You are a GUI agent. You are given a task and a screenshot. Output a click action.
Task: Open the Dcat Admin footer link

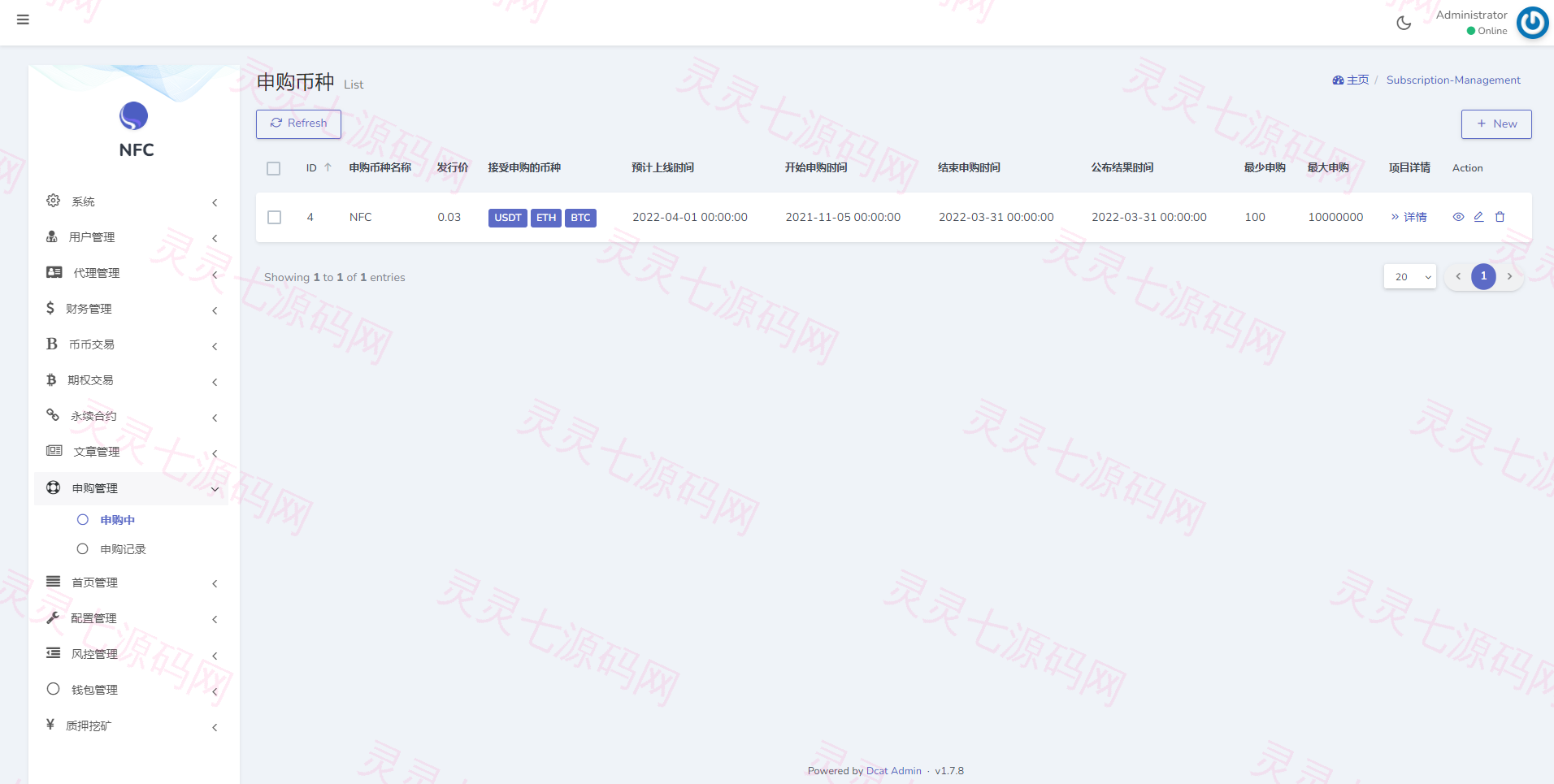(894, 771)
